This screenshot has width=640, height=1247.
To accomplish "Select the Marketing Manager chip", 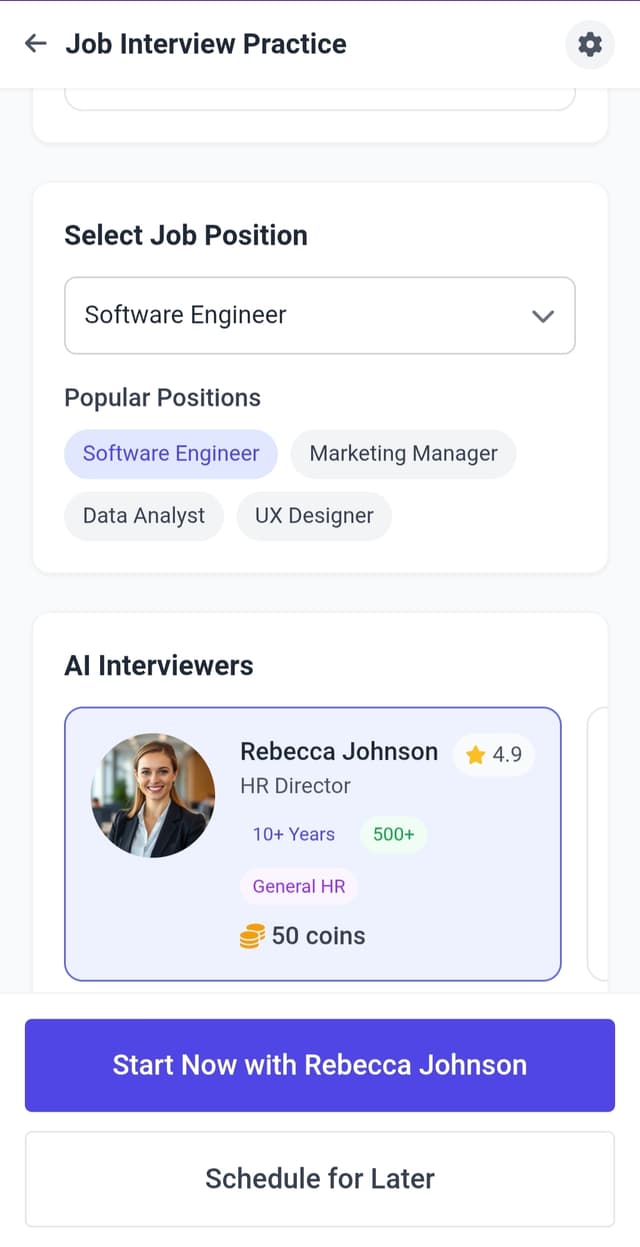I will pos(403,454).
